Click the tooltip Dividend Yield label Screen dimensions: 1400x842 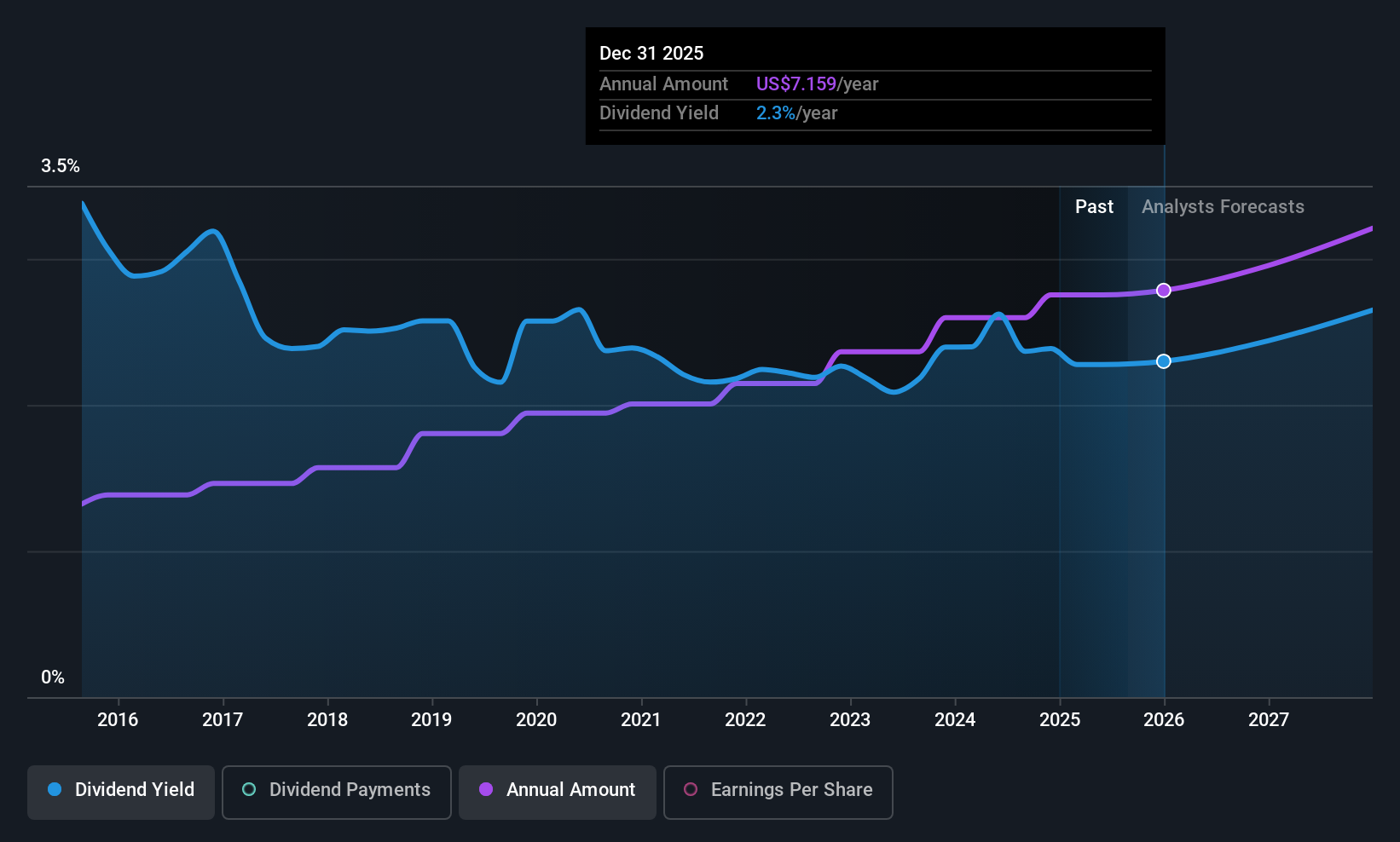click(659, 113)
